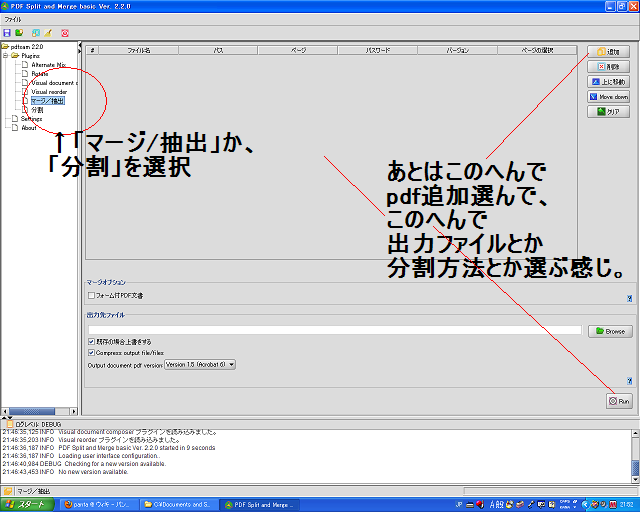640x512 pixels.
Task: Click the Move down button
Action: (x=608, y=97)
